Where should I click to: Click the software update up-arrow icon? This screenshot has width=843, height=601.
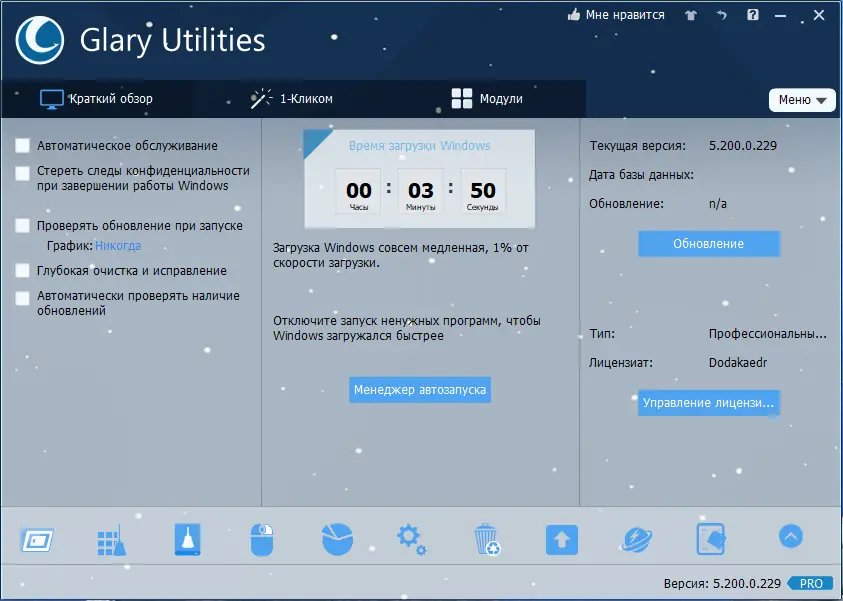pyautogui.click(x=562, y=540)
